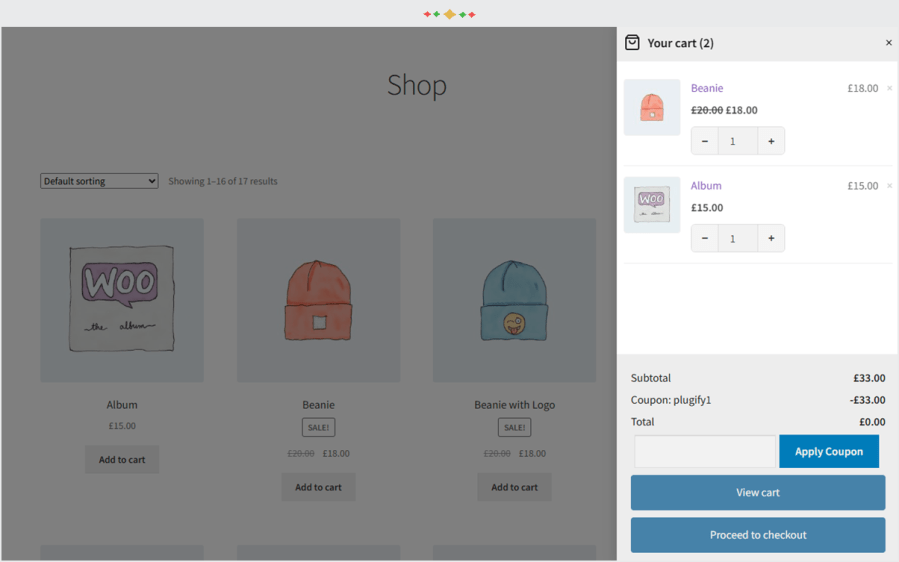Open the Album product image in shop
This screenshot has width=899, height=562.
click(122, 300)
